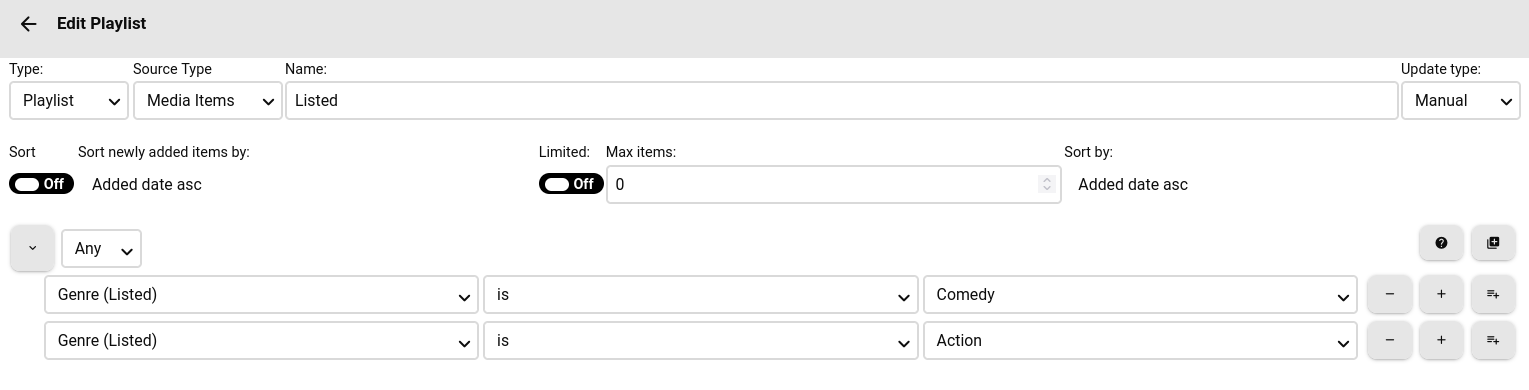
Task: Select the Comedy value dropdown
Action: click(x=1140, y=295)
